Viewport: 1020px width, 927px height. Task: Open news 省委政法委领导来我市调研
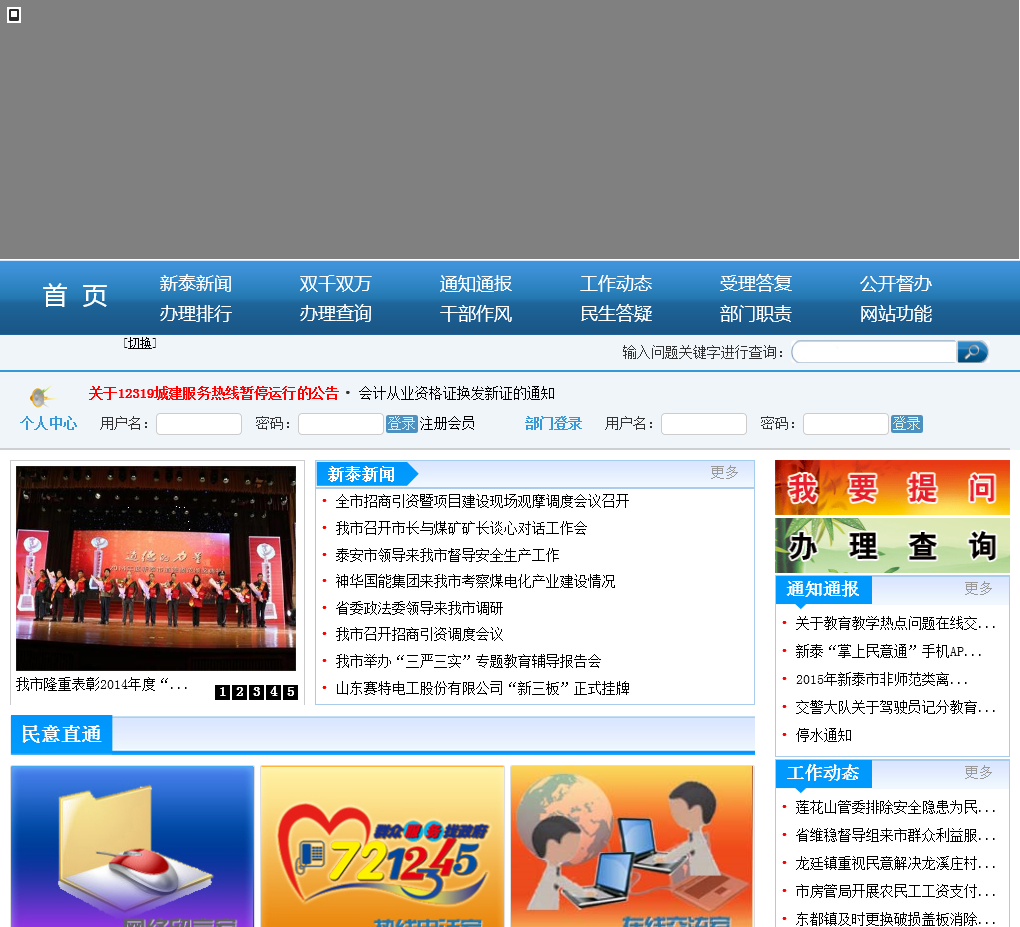click(x=419, y=608)
